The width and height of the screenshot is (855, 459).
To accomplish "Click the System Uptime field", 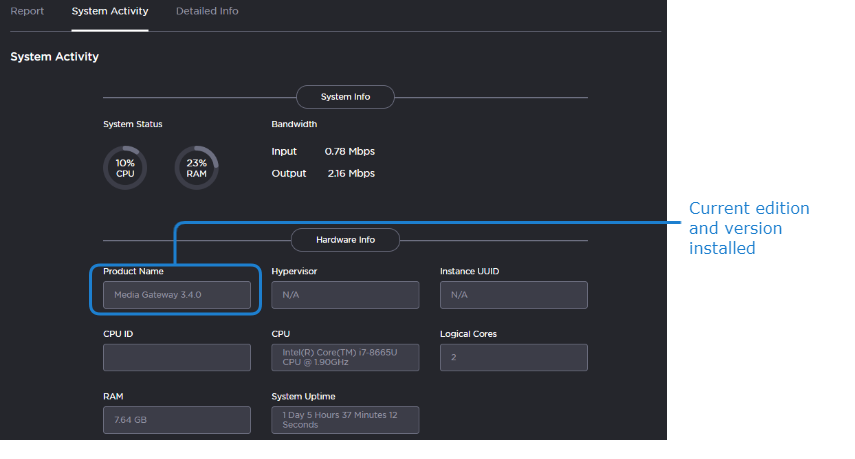I will pyautogui.click(x=345, y=420).
